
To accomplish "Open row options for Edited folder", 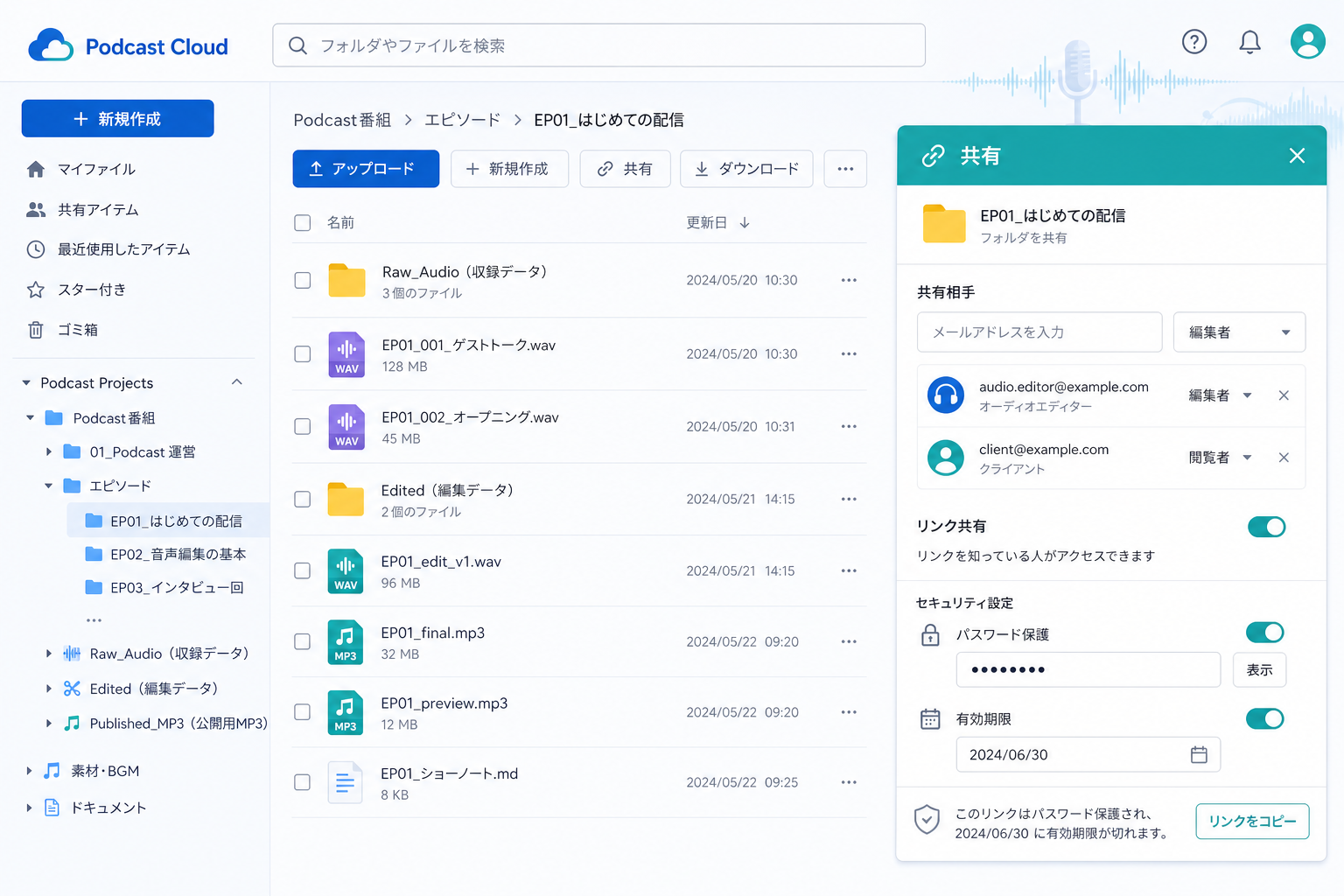I will 849,499.
